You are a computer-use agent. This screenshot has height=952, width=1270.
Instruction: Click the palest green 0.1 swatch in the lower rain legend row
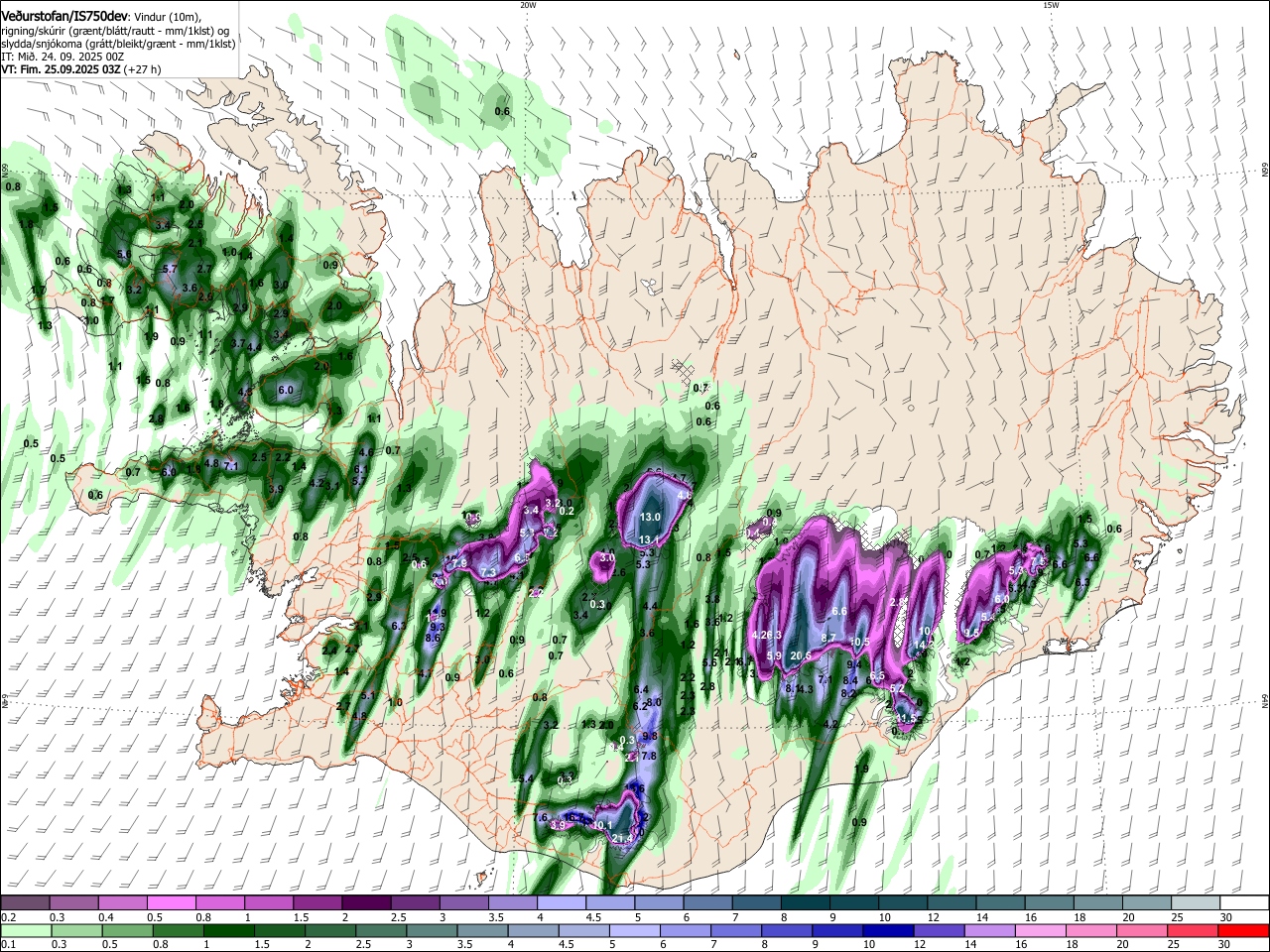coord(25,930)
